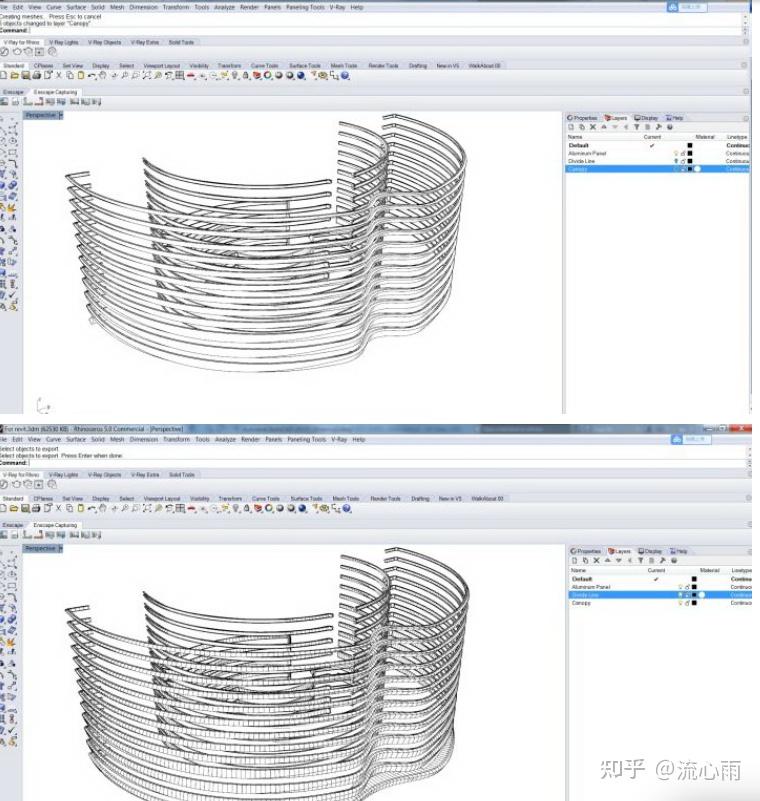Click Paste icon in lower window's toolbar
Screen dimensions: 760x801
click(x=81, y=508)
